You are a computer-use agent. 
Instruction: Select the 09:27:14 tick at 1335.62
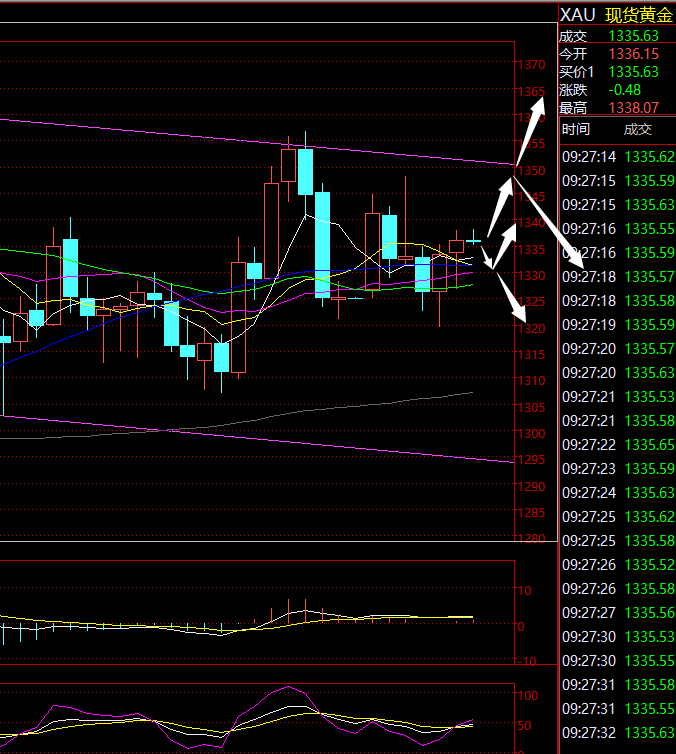[617, 157]
